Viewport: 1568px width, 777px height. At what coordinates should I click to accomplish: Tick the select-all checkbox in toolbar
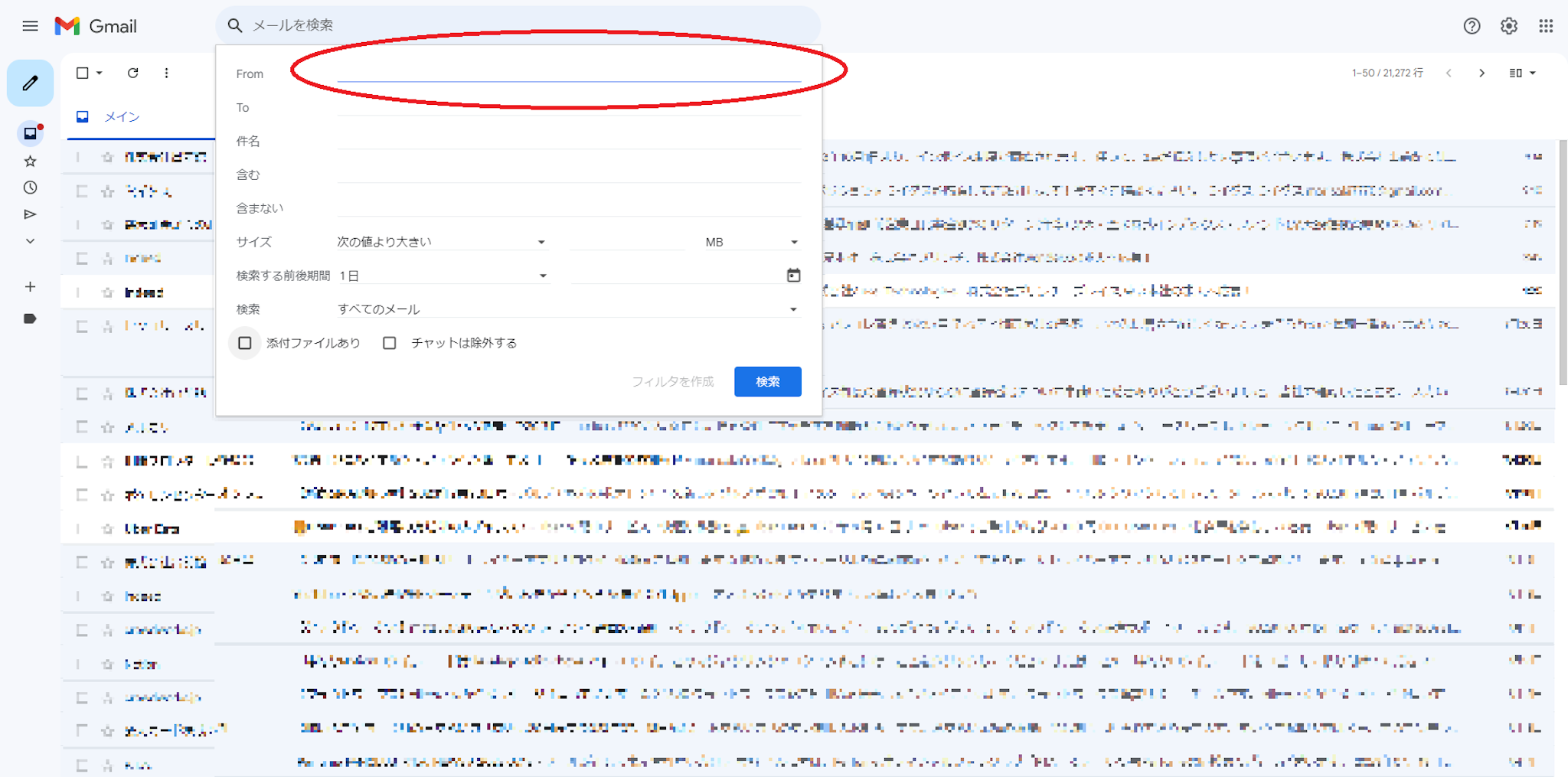coord(82,73)
